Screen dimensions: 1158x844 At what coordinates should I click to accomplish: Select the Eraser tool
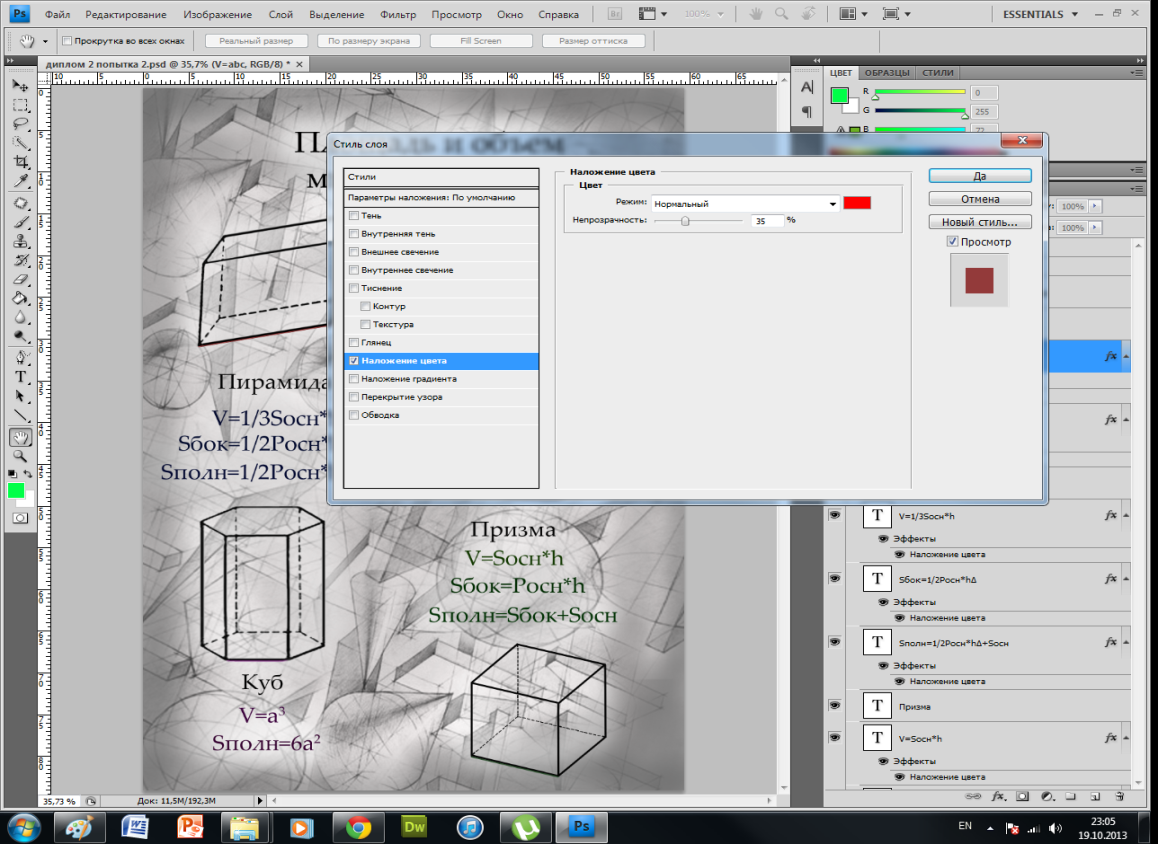(20, 280)
